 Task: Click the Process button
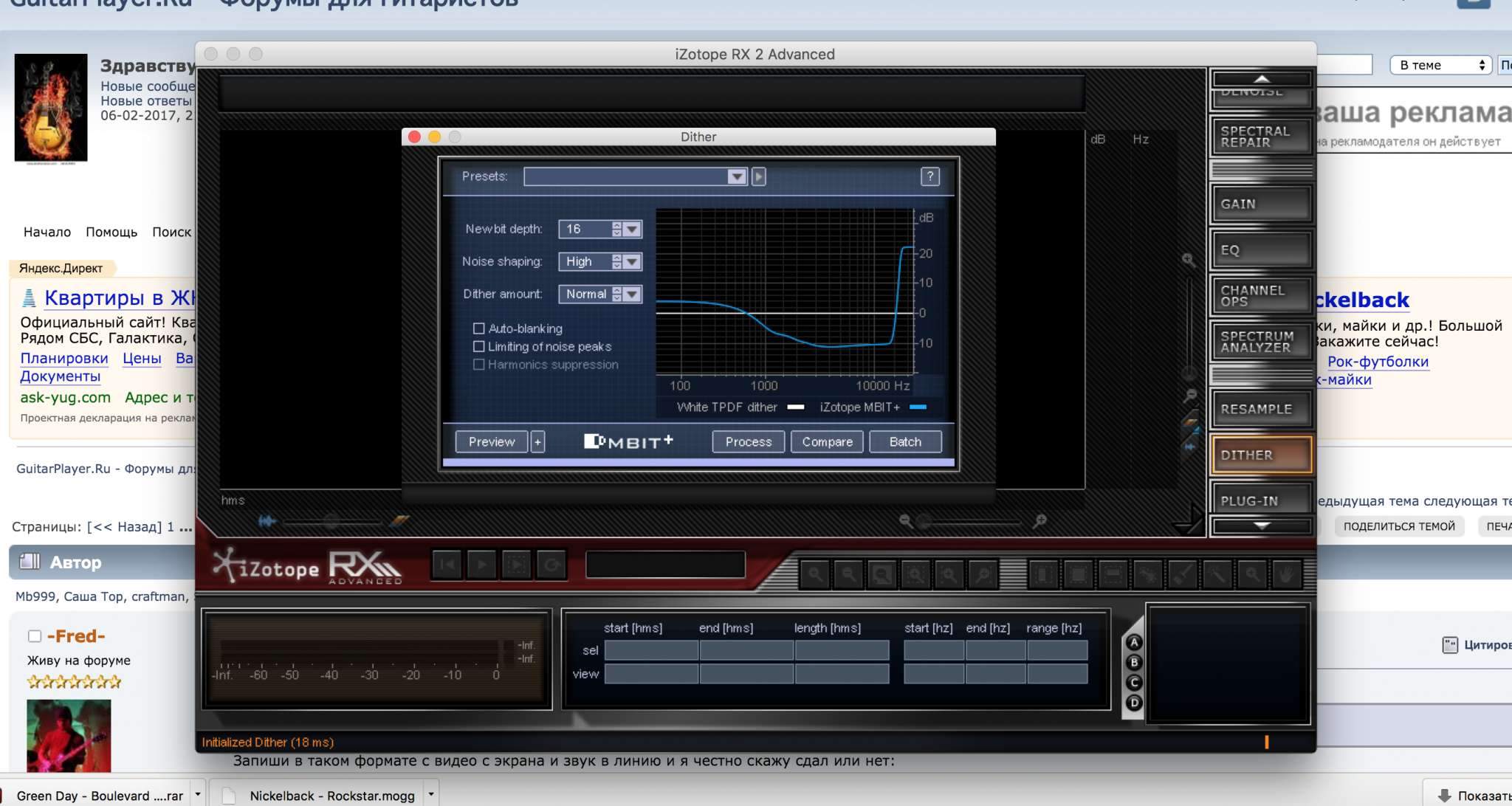748,441
